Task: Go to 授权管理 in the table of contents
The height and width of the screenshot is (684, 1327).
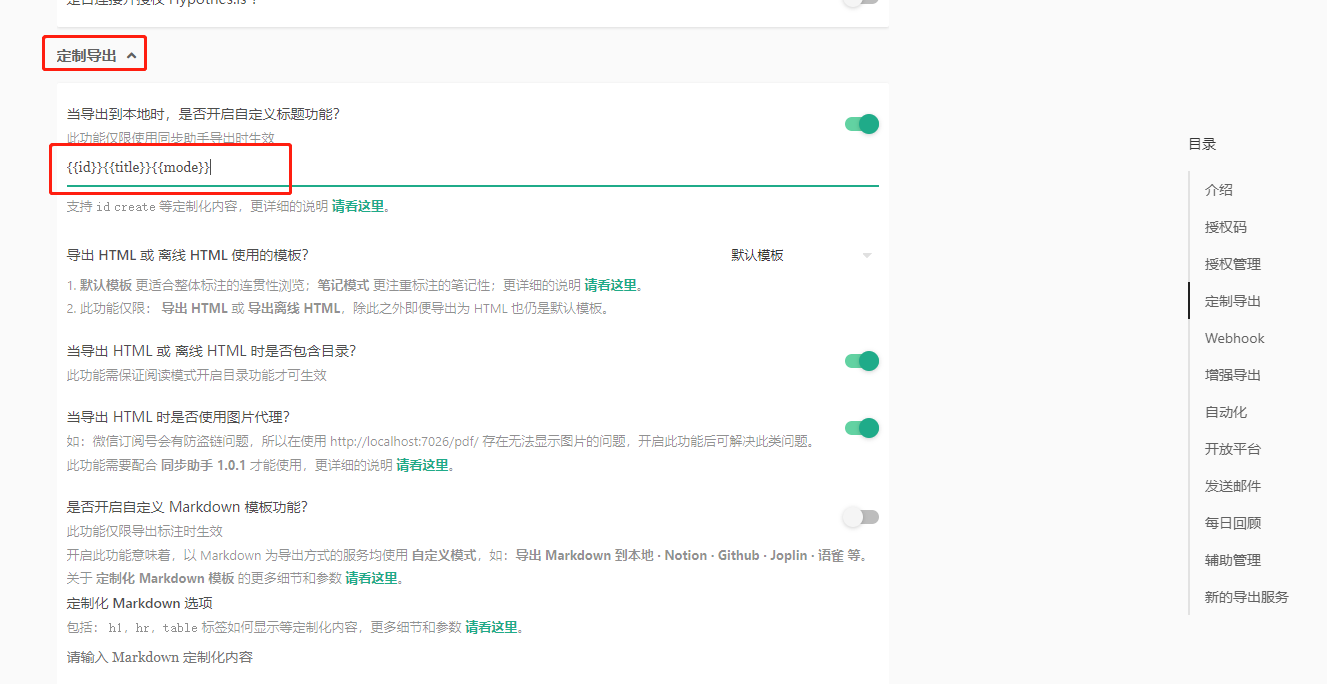Action: pyautogui.click(x=1233, y=264)
